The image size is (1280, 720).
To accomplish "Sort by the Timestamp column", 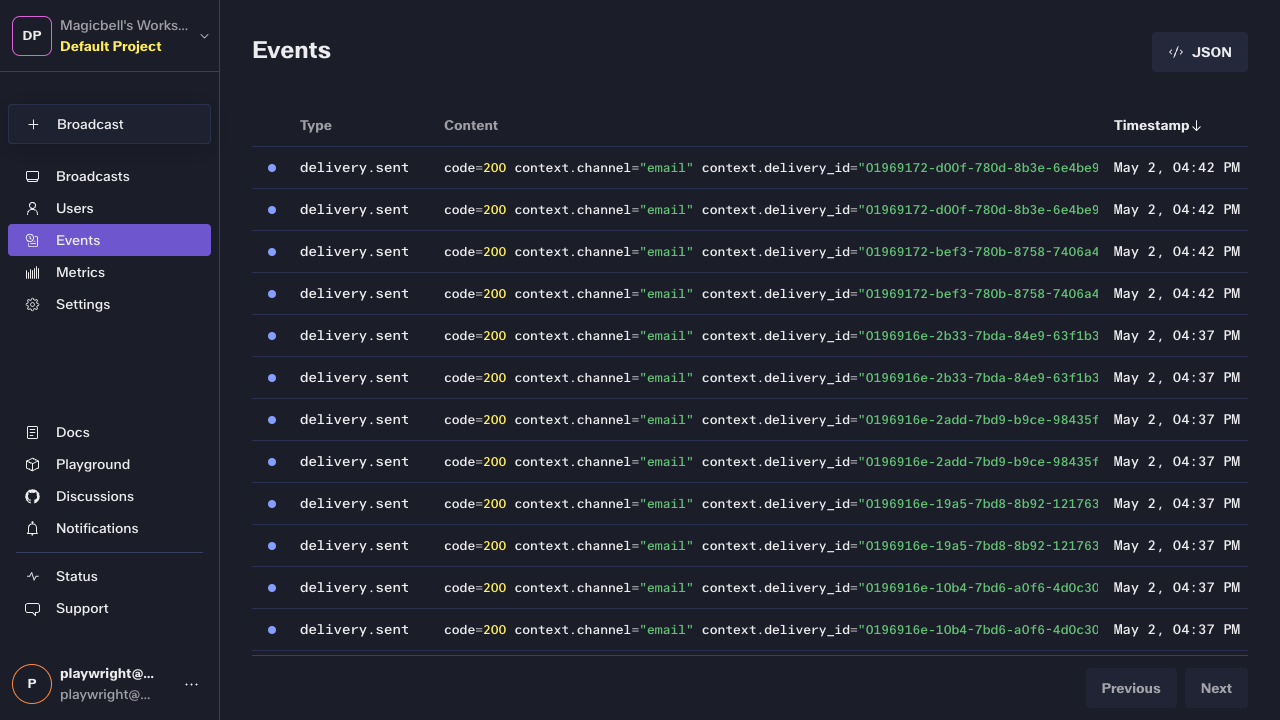I will pos(1158,125).
